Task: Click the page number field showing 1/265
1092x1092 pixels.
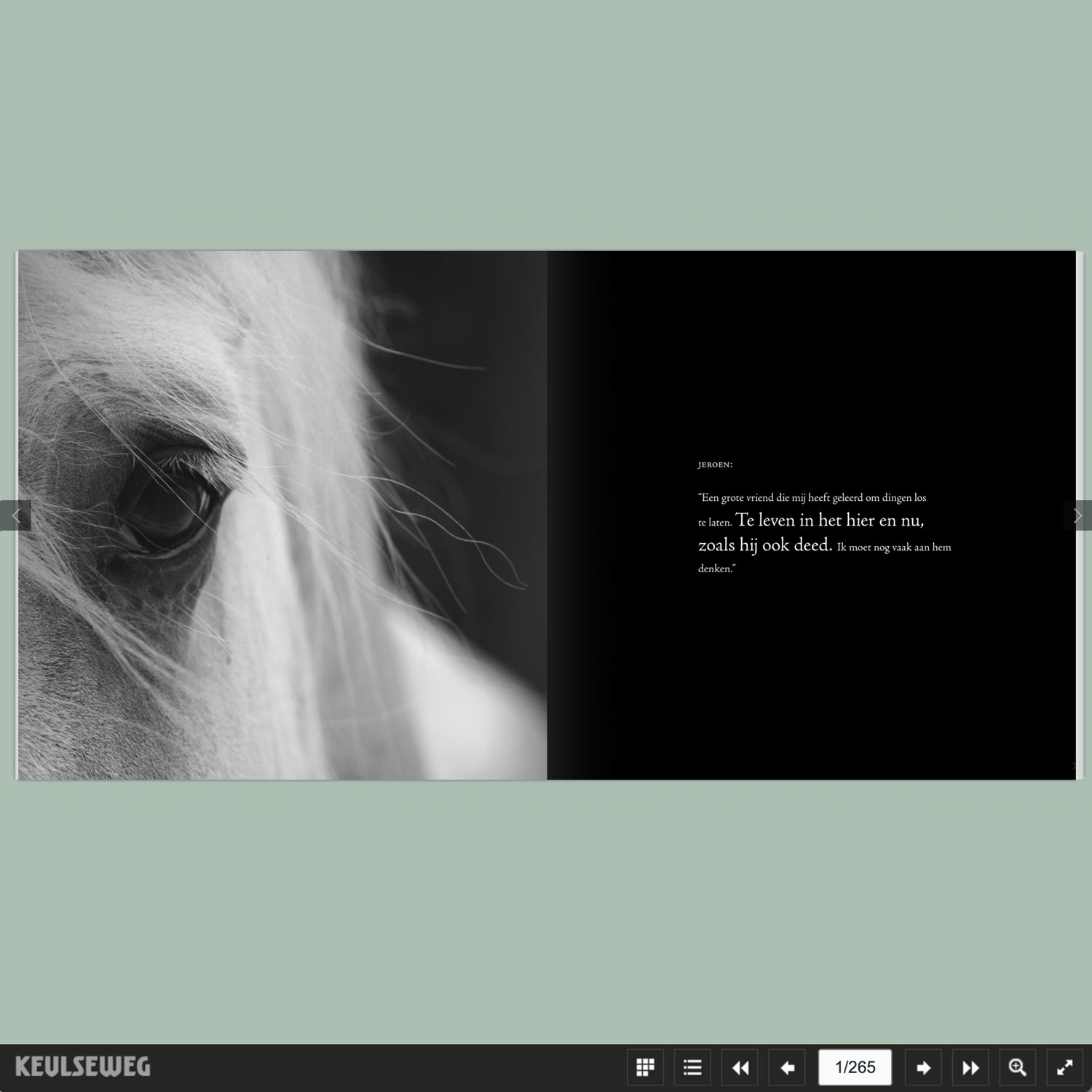Action: pos(855,1067)
